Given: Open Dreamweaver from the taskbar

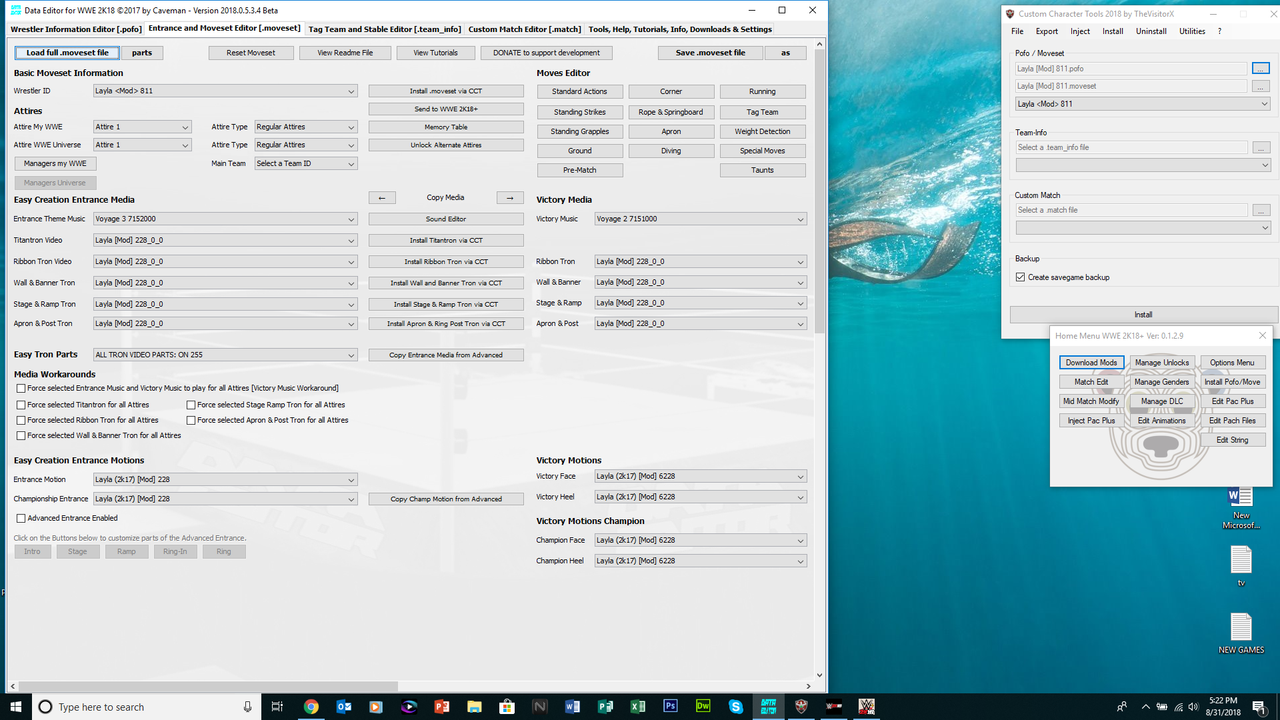Looking at the screenshot, I should click(703, 706).
